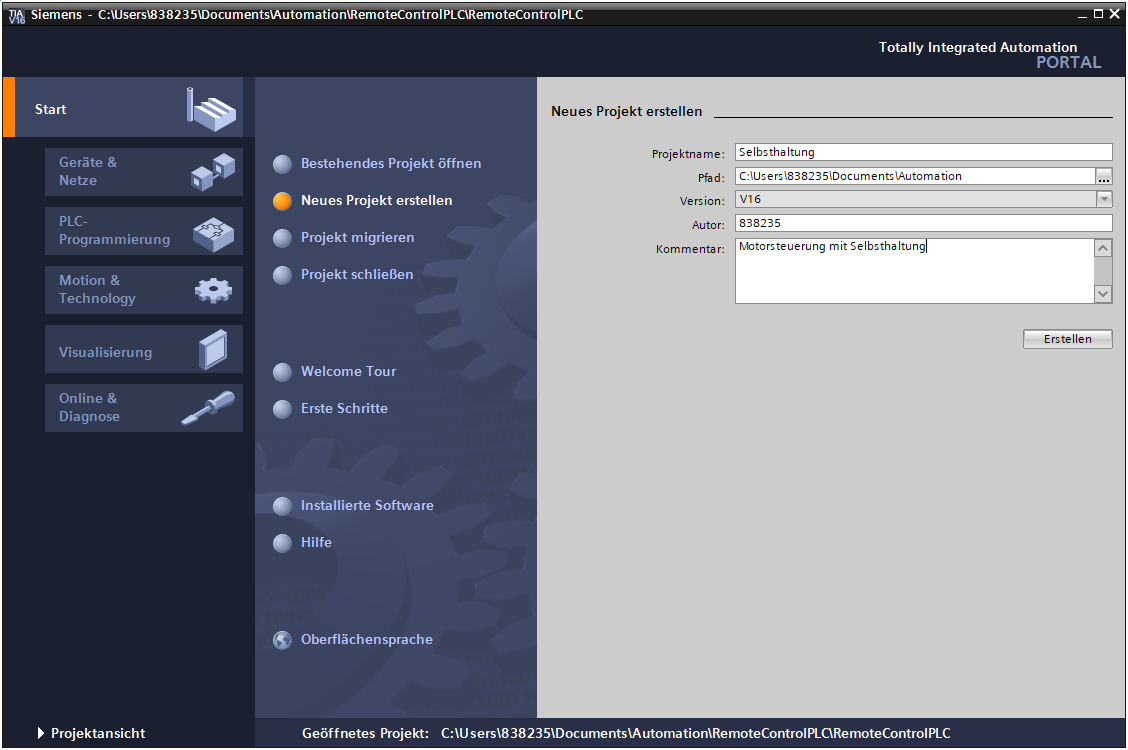Screen dimensions: 1128x750
Task: Open the Online & Diagnose portal
Action: 144,408
